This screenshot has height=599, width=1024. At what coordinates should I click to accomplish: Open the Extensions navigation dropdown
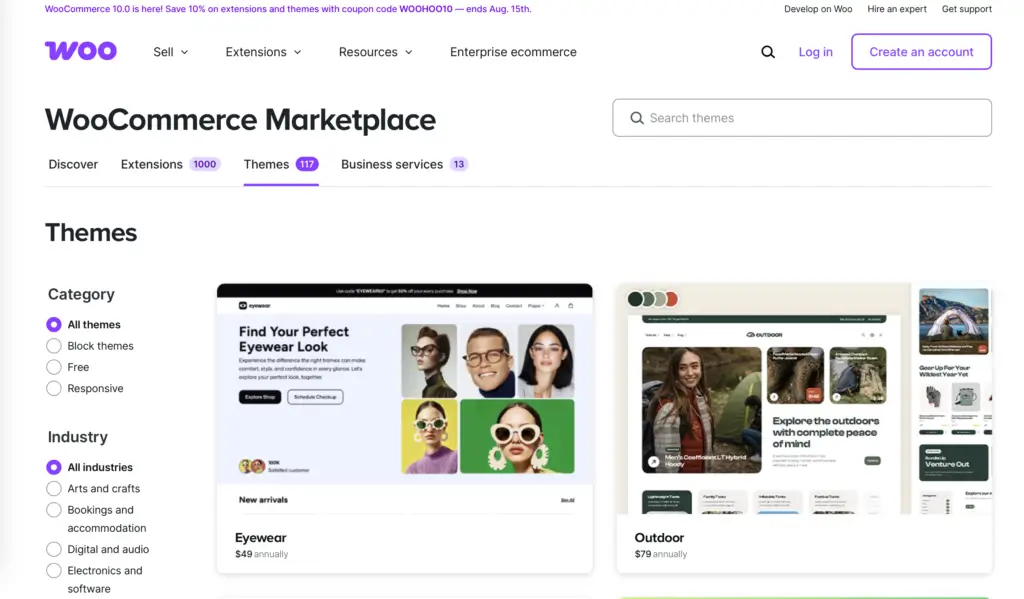point(262,51)
